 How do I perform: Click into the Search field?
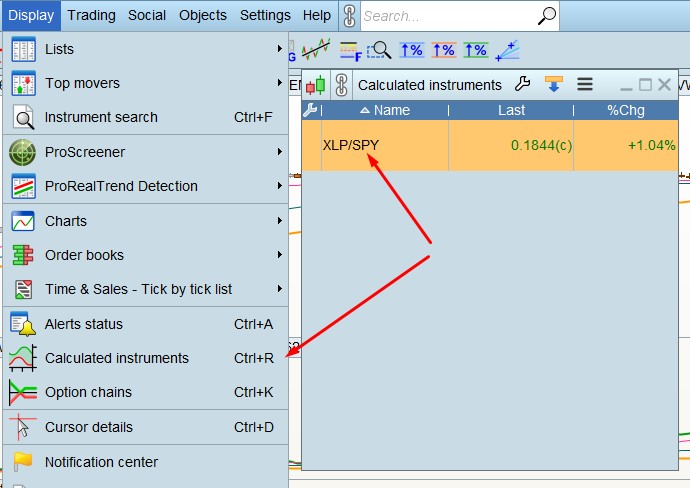click(449, 16)
